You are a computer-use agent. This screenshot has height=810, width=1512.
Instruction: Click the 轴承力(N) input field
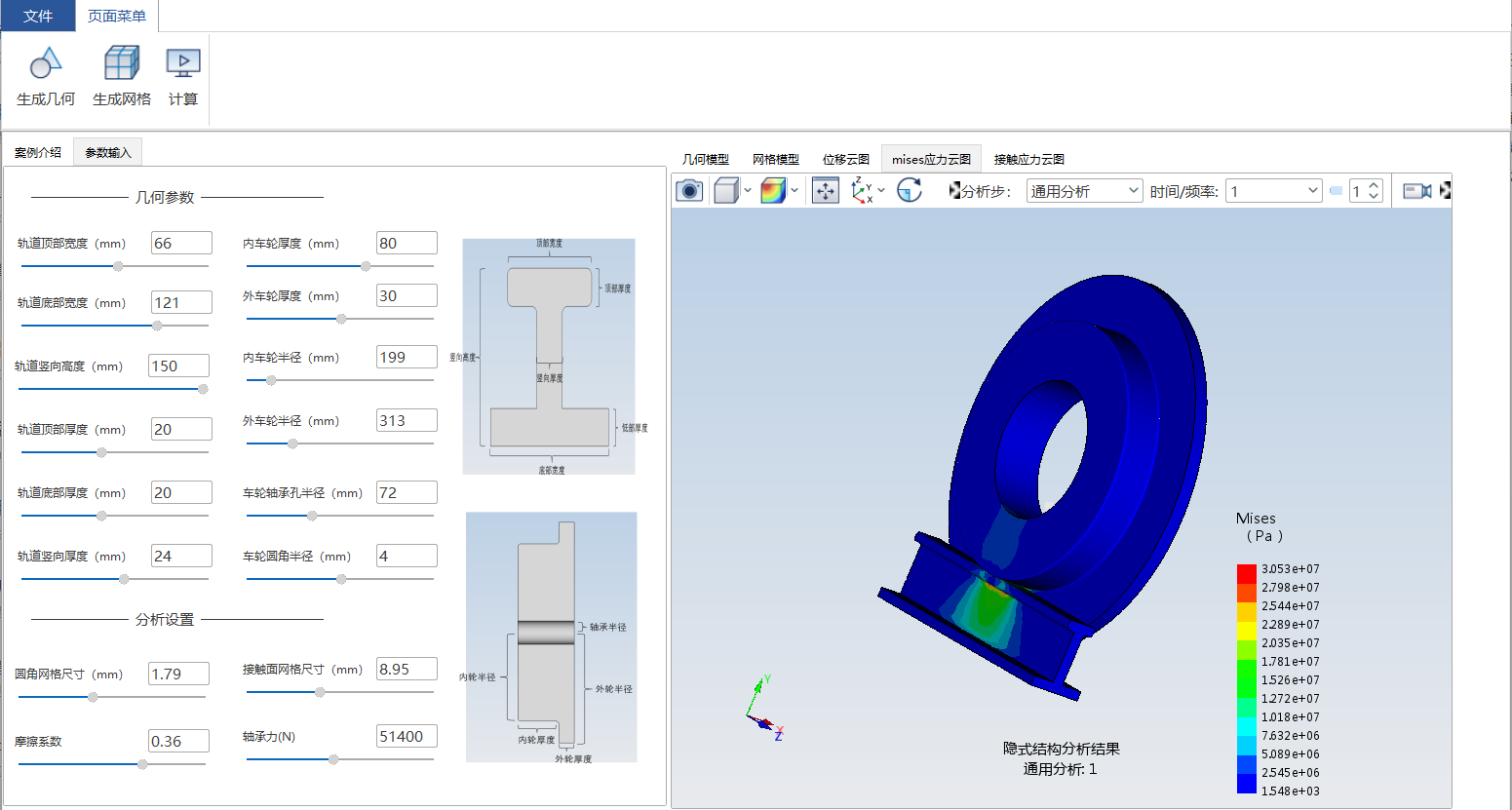[x=407, y=736]
